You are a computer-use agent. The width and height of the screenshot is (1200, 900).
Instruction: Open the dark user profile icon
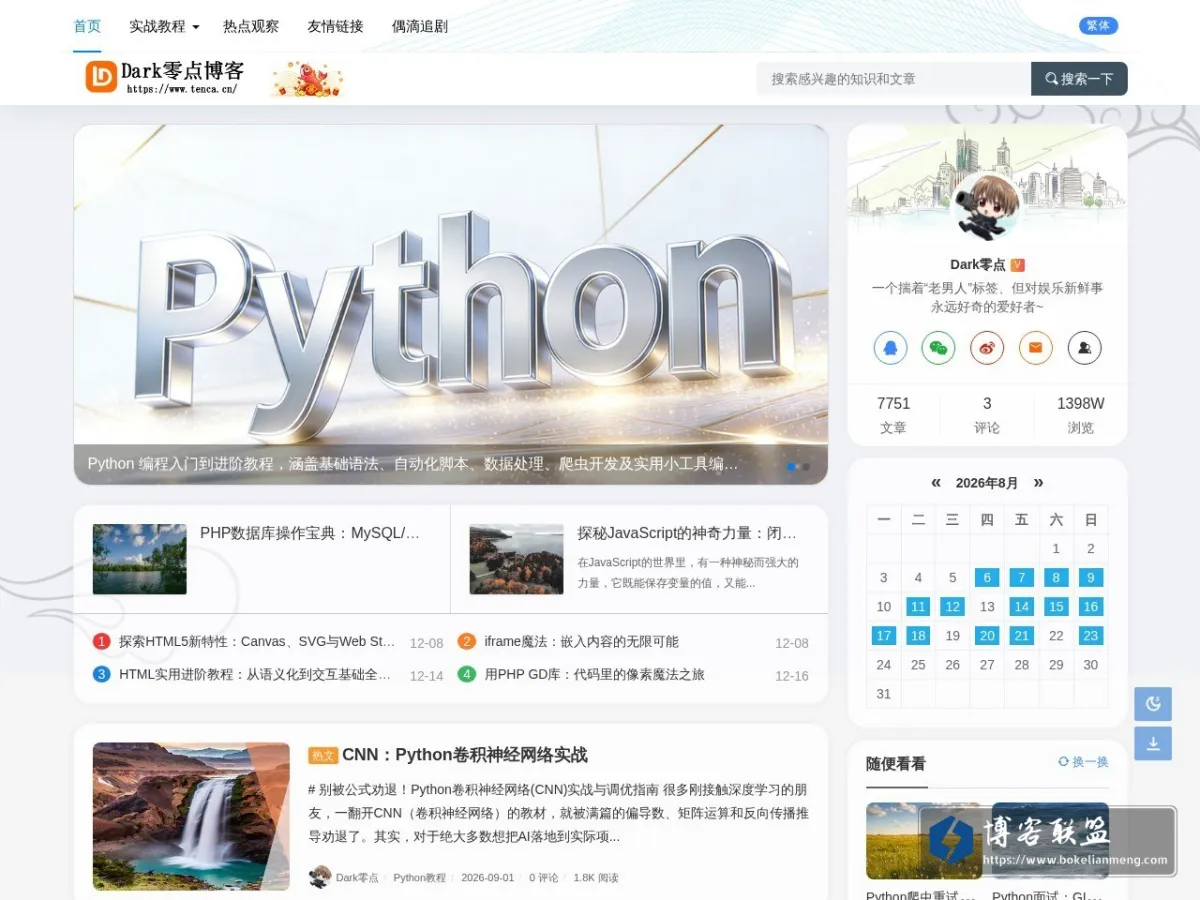tap(1084, 348)
